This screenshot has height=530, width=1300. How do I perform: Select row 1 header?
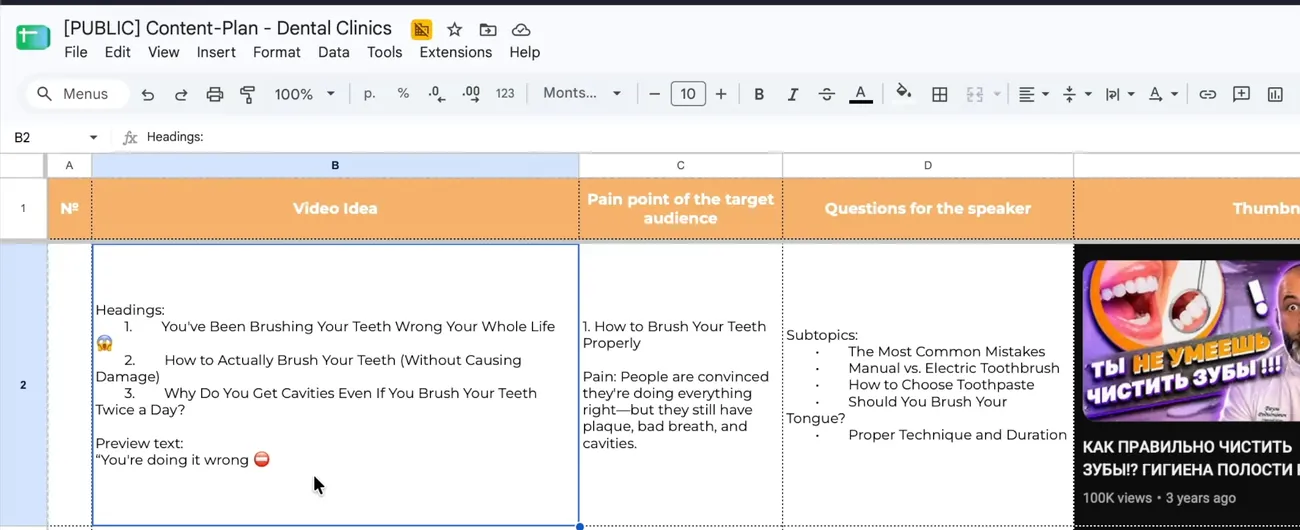tap(23, 208)
